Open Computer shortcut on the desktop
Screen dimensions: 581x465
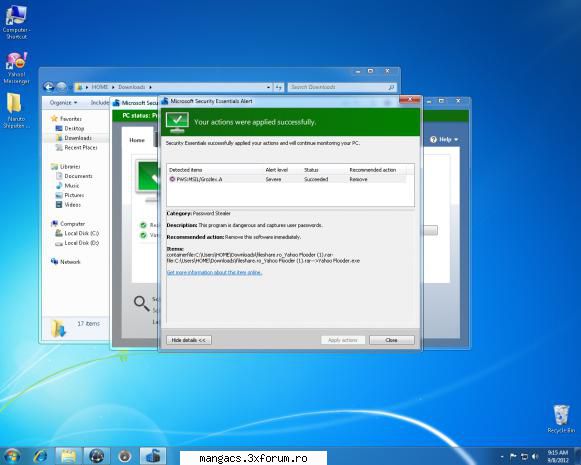[16, 21]
